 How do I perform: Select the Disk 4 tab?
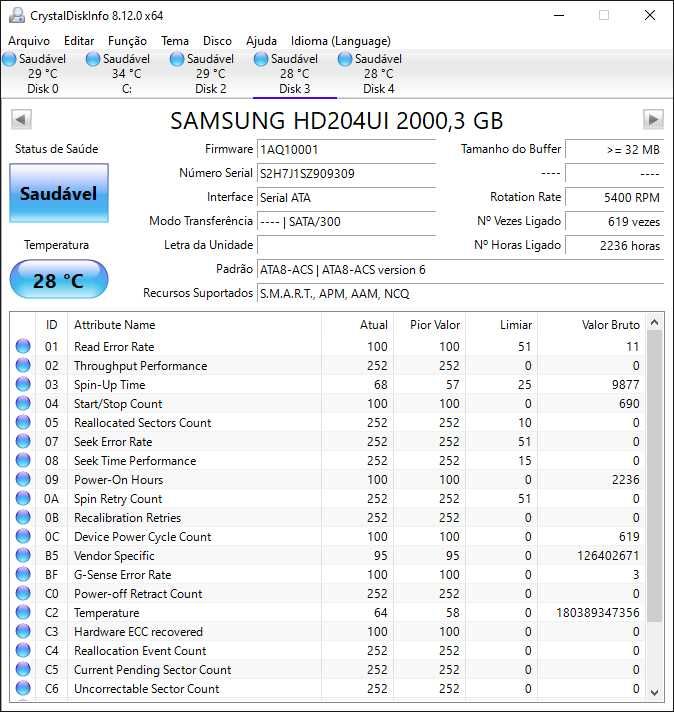pyautogui.click(x=378, y=74)
